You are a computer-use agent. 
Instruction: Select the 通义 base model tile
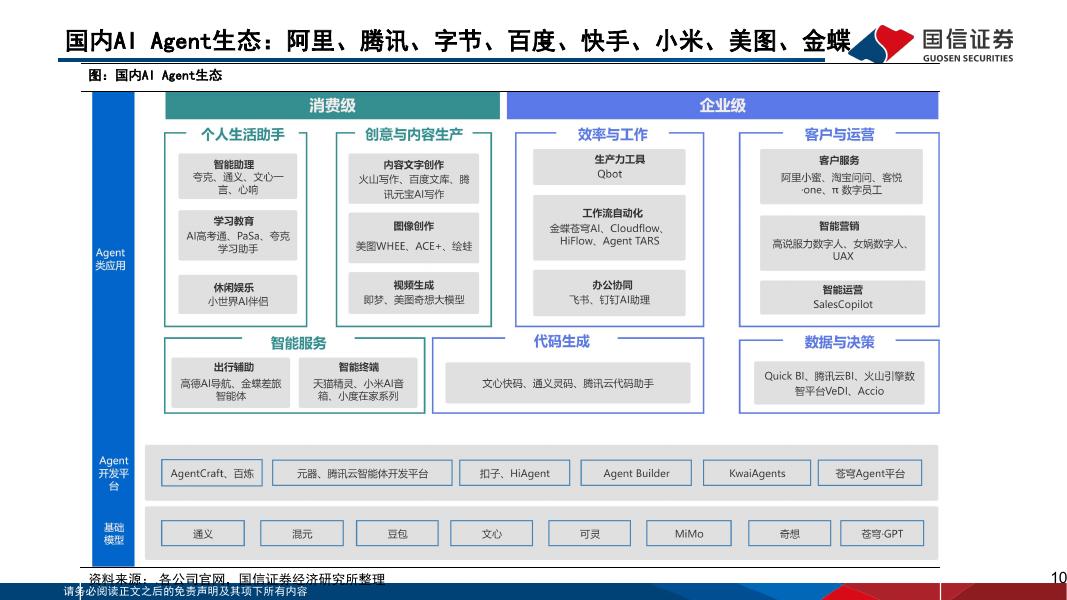pos(204,533)
